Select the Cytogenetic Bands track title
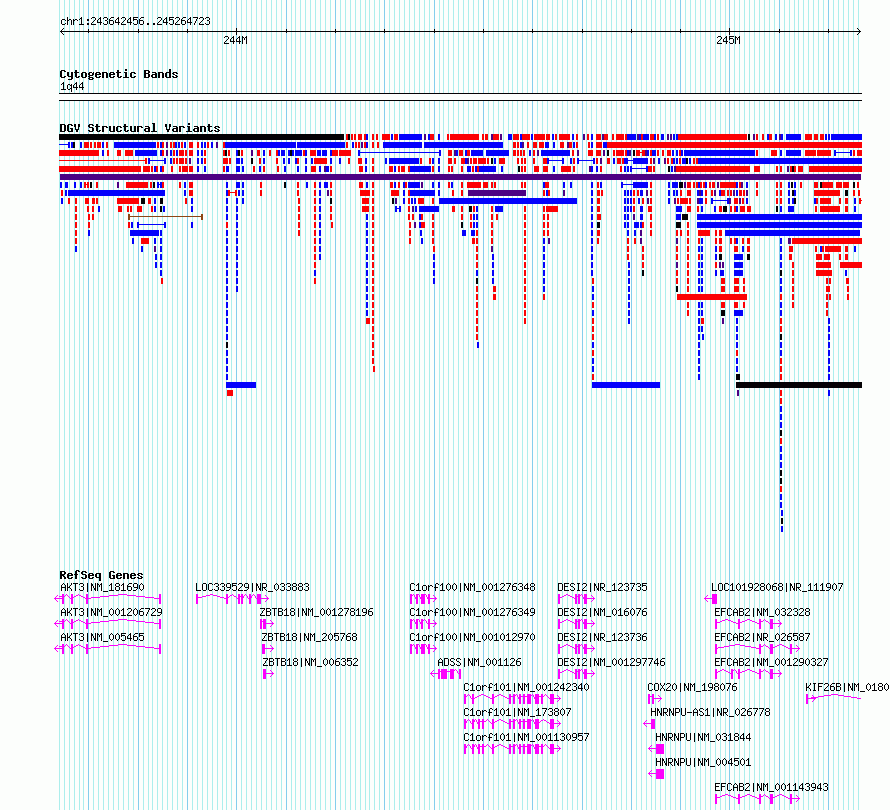The width and height of the screenshot is (890, 810). [119, 74]
